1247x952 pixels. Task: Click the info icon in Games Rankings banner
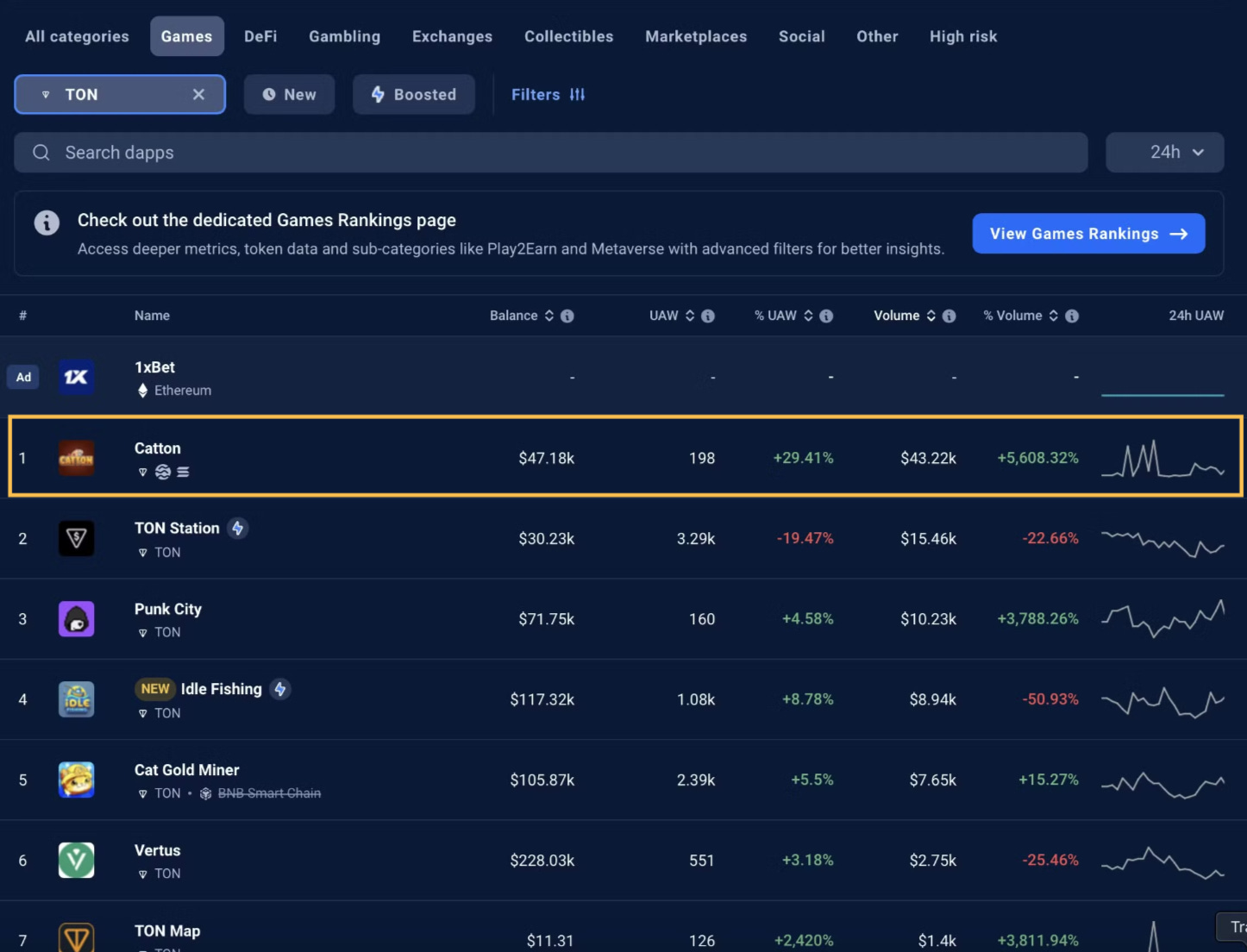pyautogui.click(x=47, y=222)
